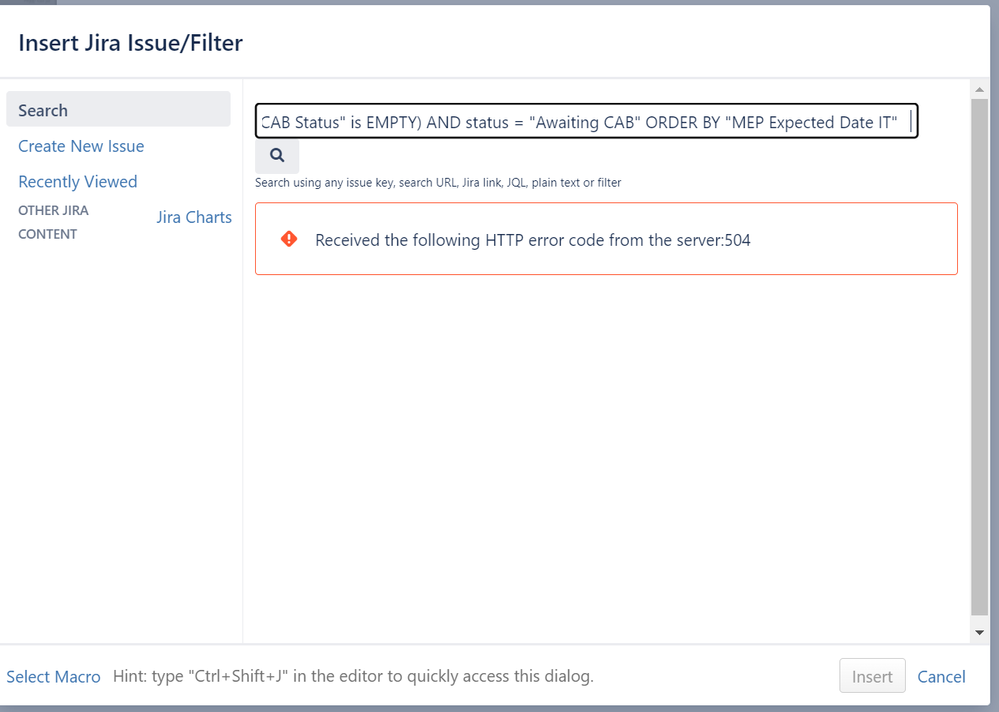999x712 pixels.
Task: Show Recently Viewed issues
Action: tap(77, 181)
